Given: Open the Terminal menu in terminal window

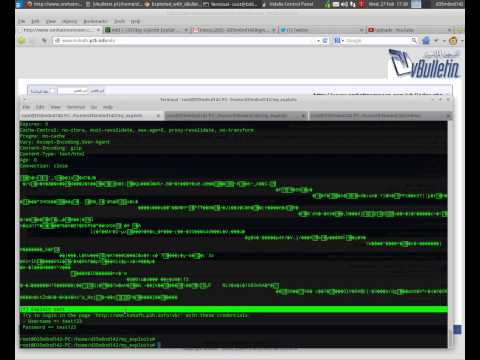Looking at the screenshot, I should pos(76,107).
